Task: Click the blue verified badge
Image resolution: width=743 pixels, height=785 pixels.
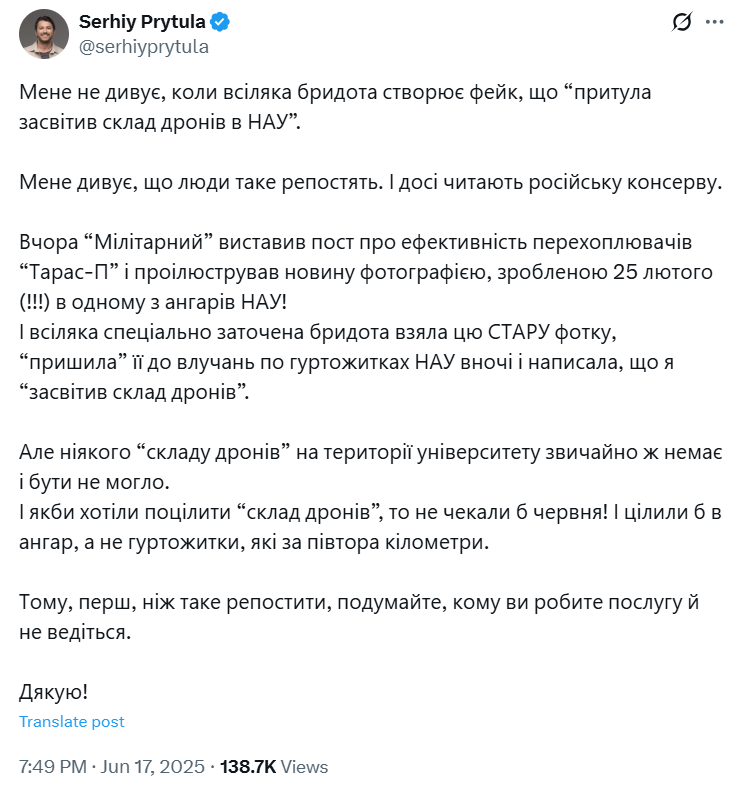Action: tap(219, 22)
